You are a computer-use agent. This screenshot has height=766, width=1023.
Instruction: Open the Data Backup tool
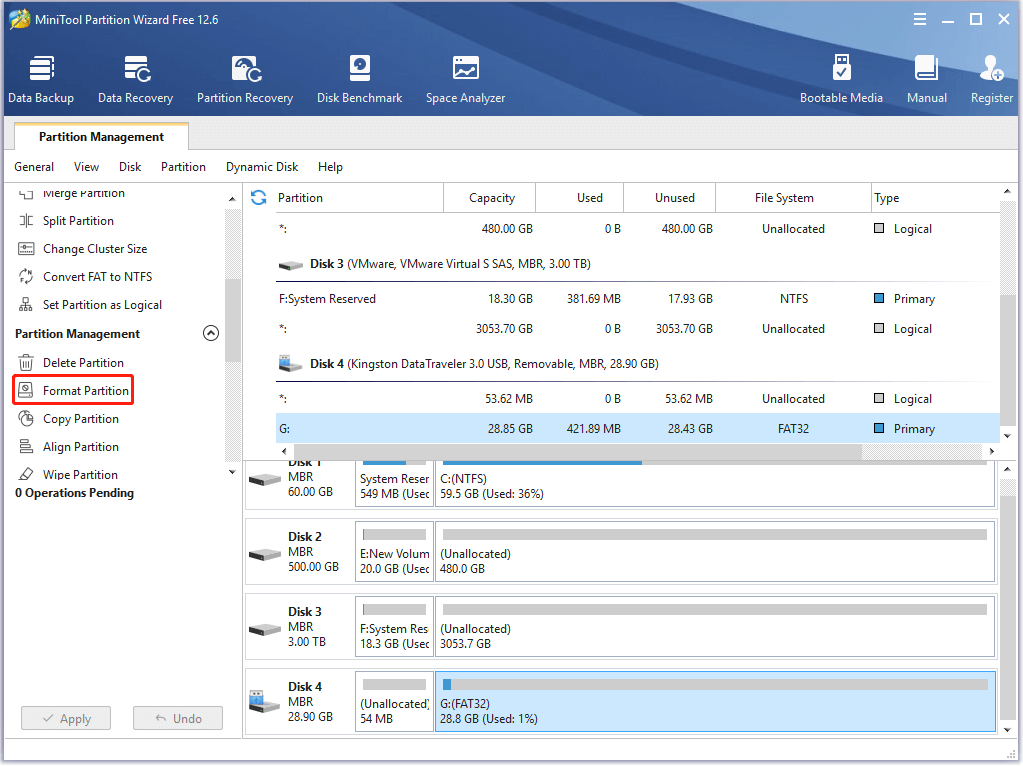[x=41, y=79]
